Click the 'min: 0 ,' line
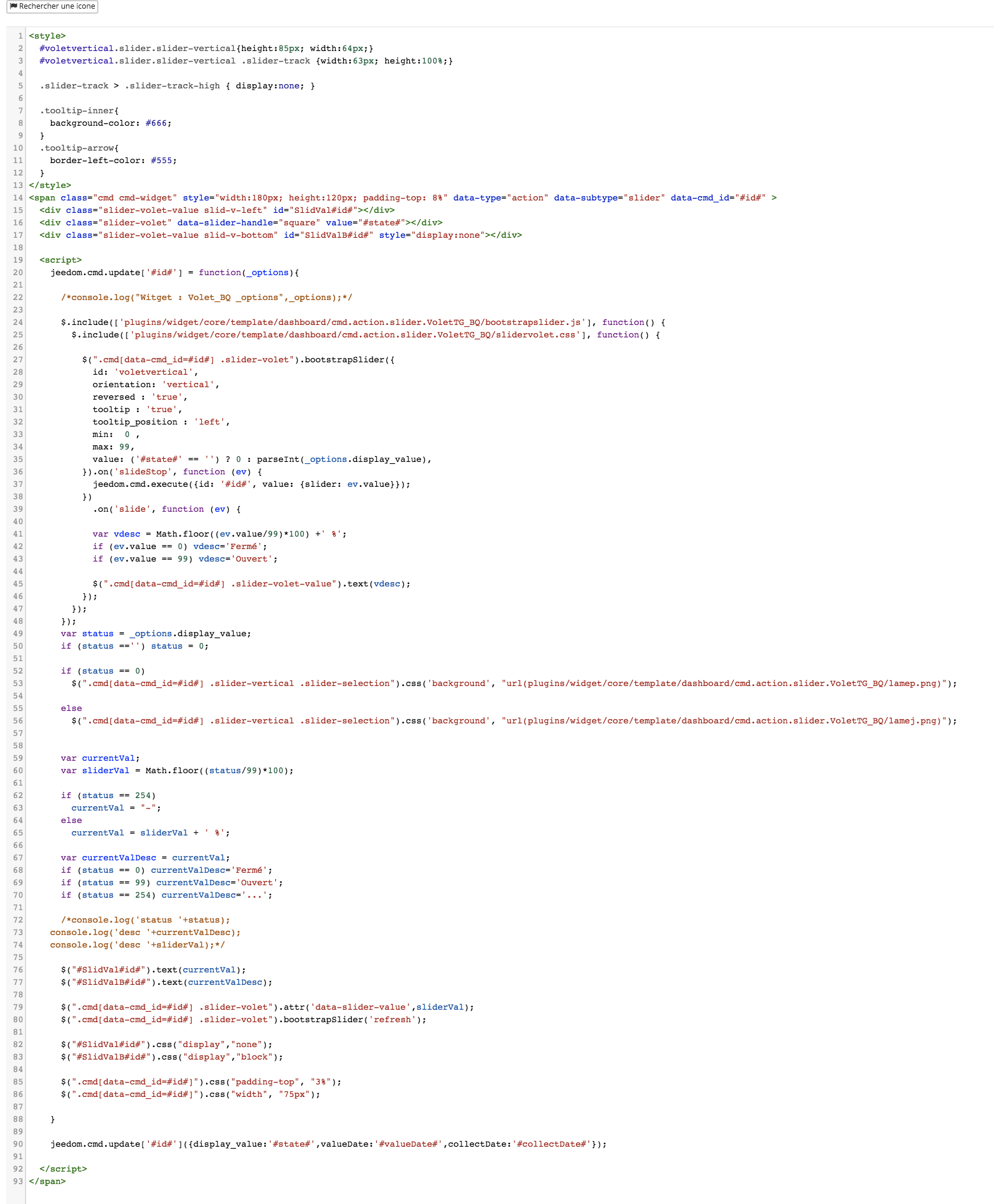Viewport: 994px width, 1204px height. pos(116,435)
